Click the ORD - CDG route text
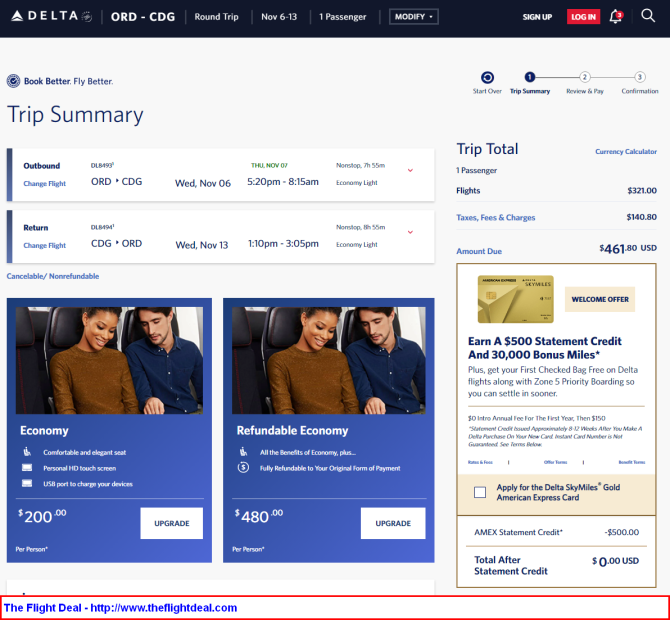 click(143, 17)
